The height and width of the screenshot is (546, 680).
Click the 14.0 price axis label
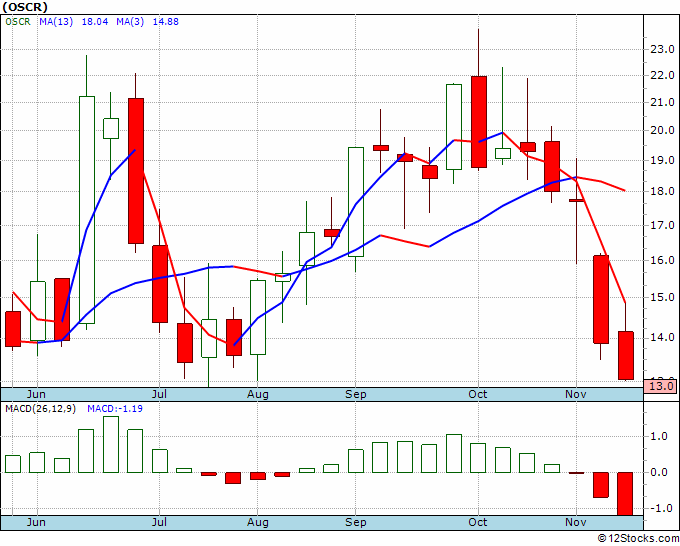(662, 337)
